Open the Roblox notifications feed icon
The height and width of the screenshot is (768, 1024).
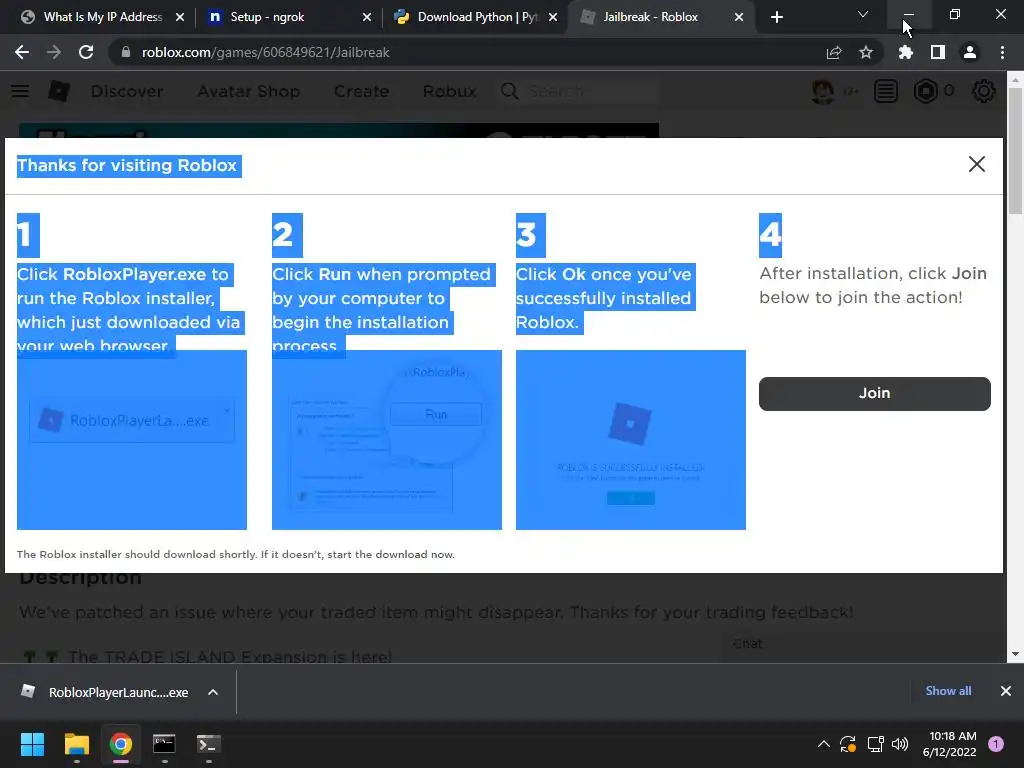[x=886, y=91]
